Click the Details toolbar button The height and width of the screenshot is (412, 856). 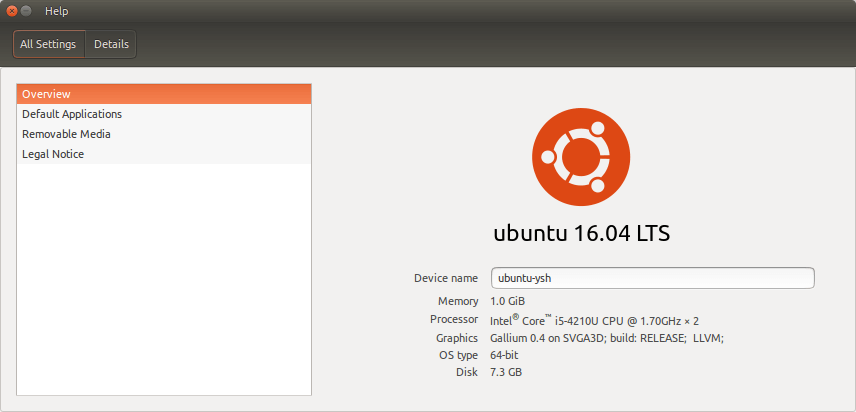[111, 44]
